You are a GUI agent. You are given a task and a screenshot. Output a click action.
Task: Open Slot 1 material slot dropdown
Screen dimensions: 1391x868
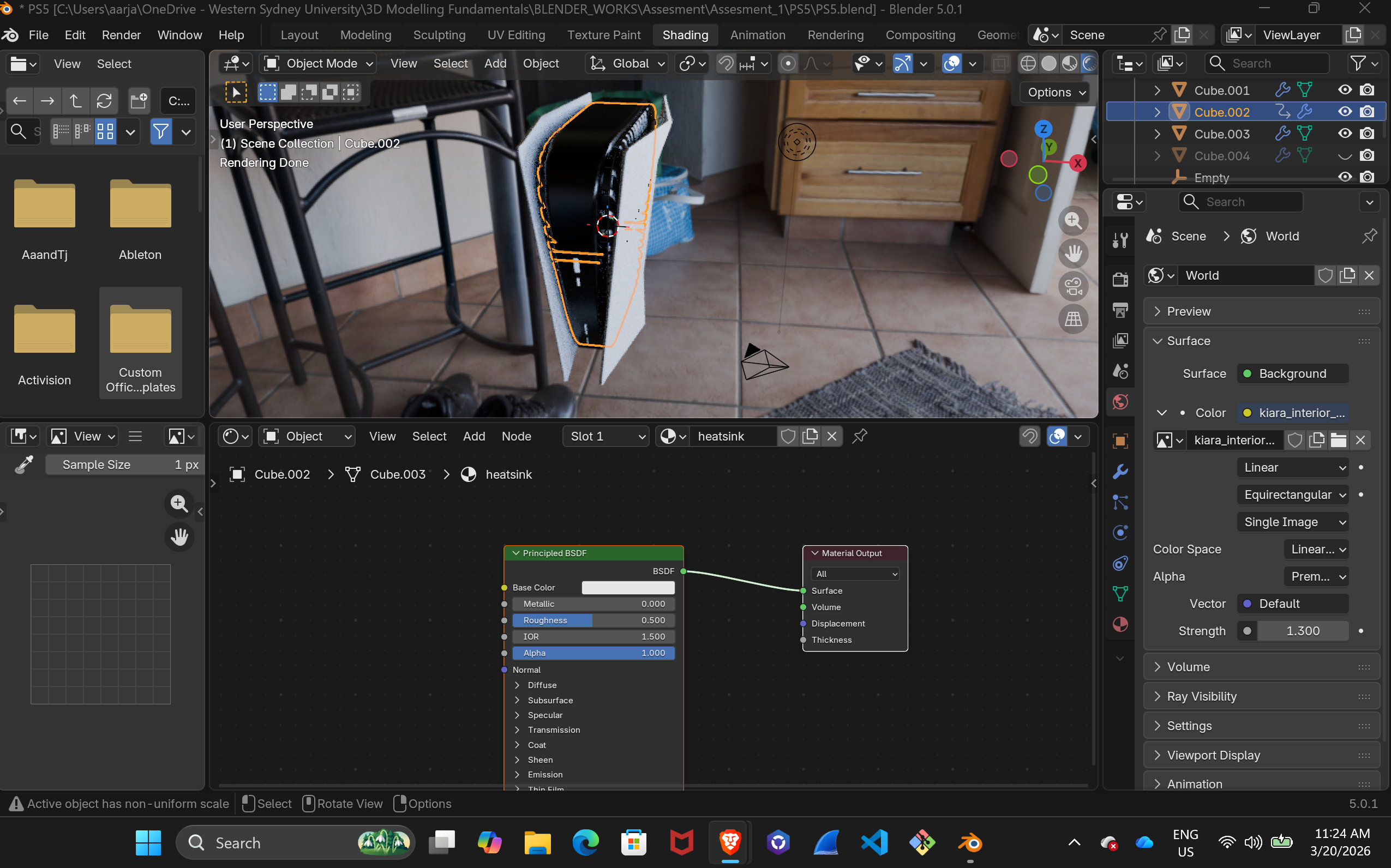(606, 436)
